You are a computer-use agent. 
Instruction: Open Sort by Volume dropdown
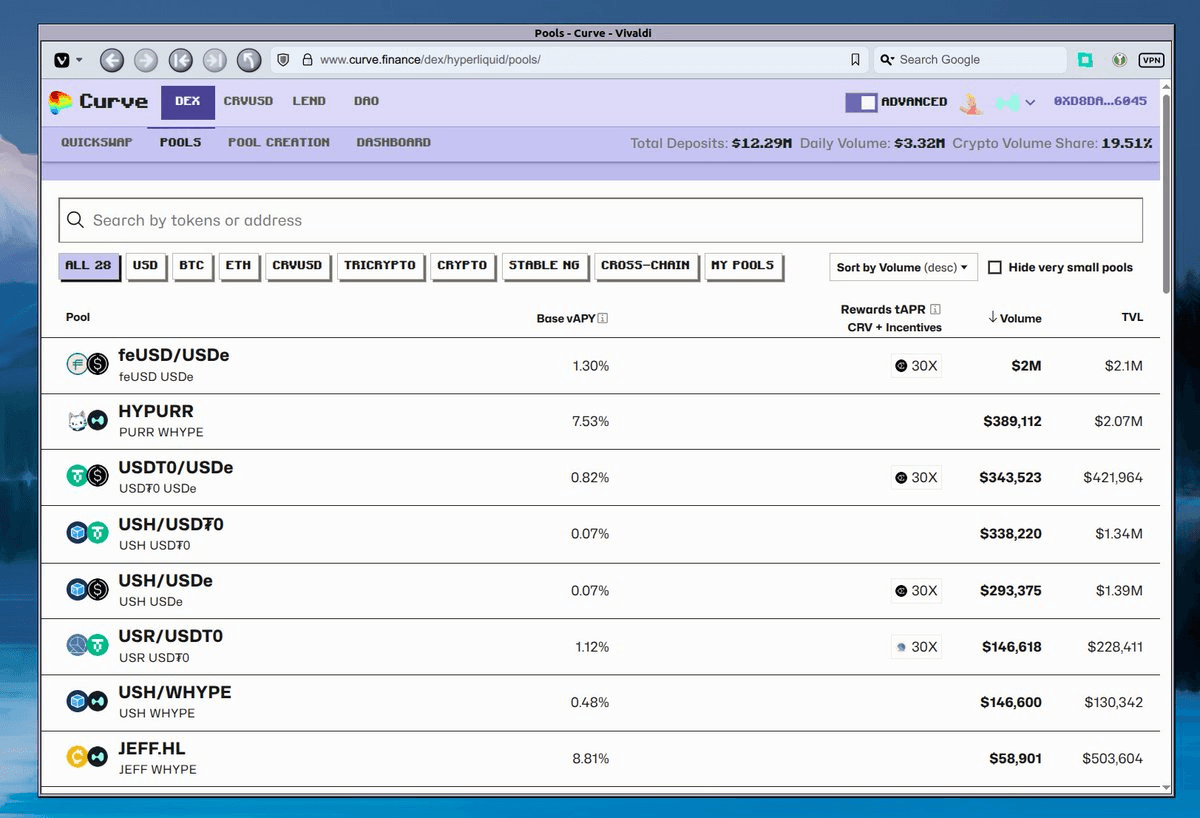coord(903,267)
